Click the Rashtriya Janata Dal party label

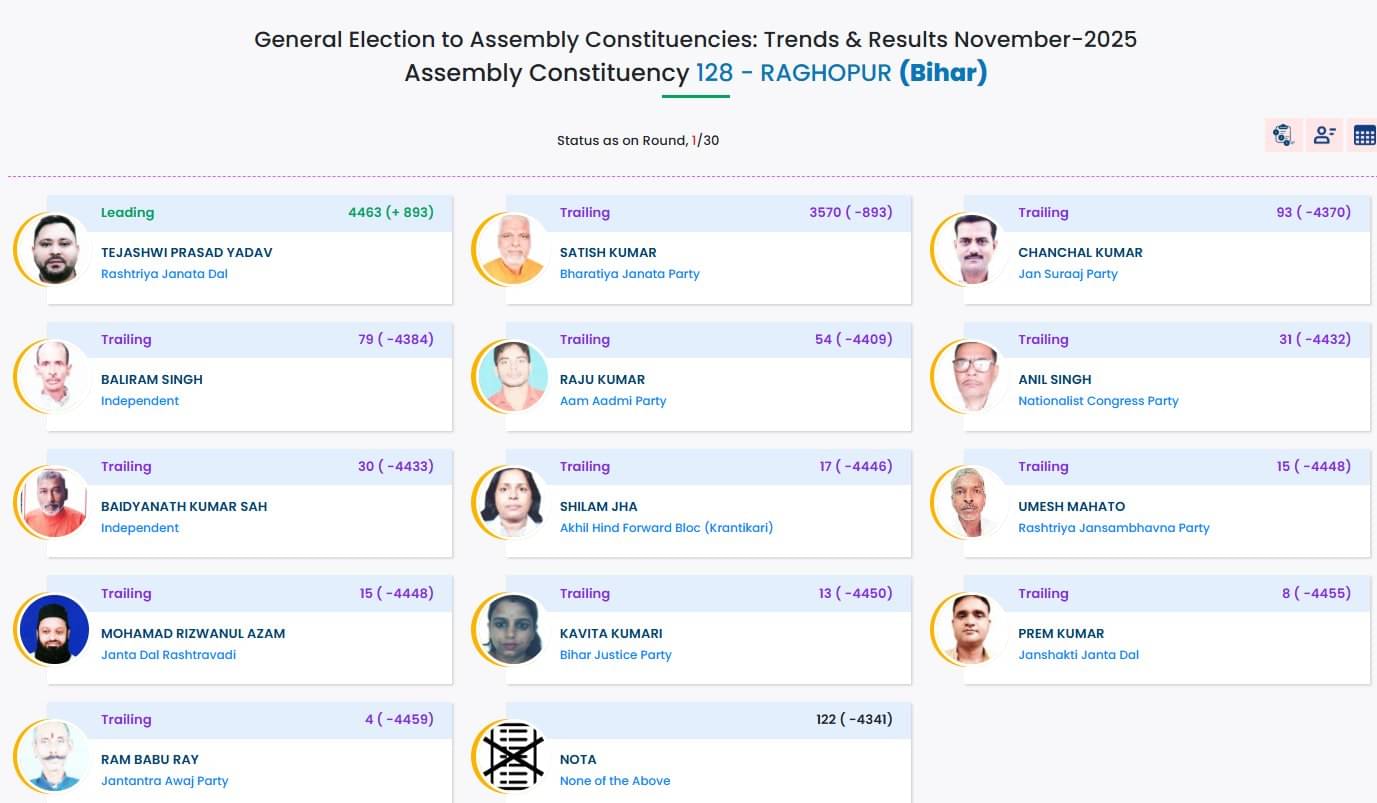click(x=164, y=274)
